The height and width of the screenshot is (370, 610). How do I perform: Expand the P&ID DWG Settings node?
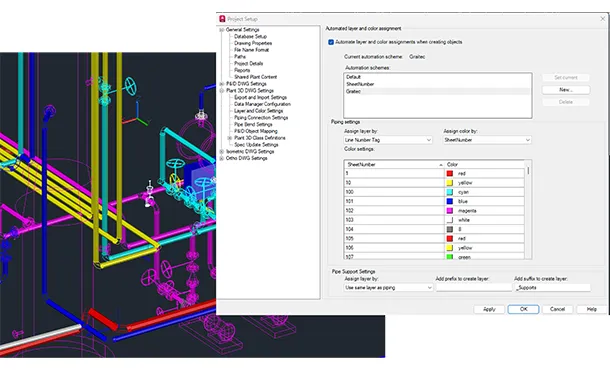click(221, 84)
